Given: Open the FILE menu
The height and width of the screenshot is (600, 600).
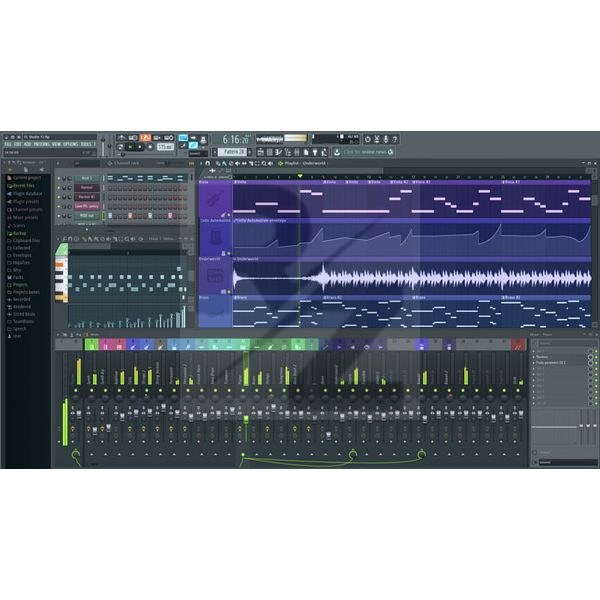Looking at the screenshot, I should tap(8, 144).
